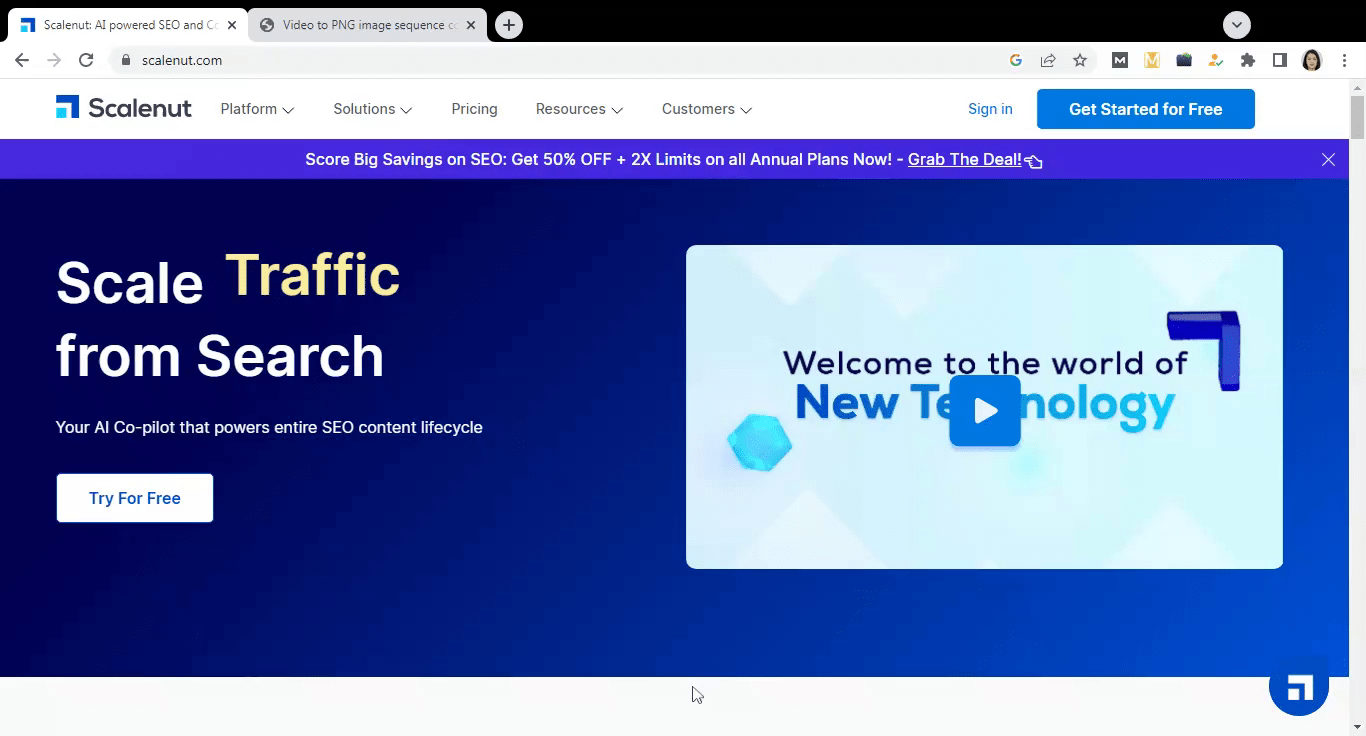Open the Pricing menu item
Viewport: 1366px width, 736px height.
474,109
